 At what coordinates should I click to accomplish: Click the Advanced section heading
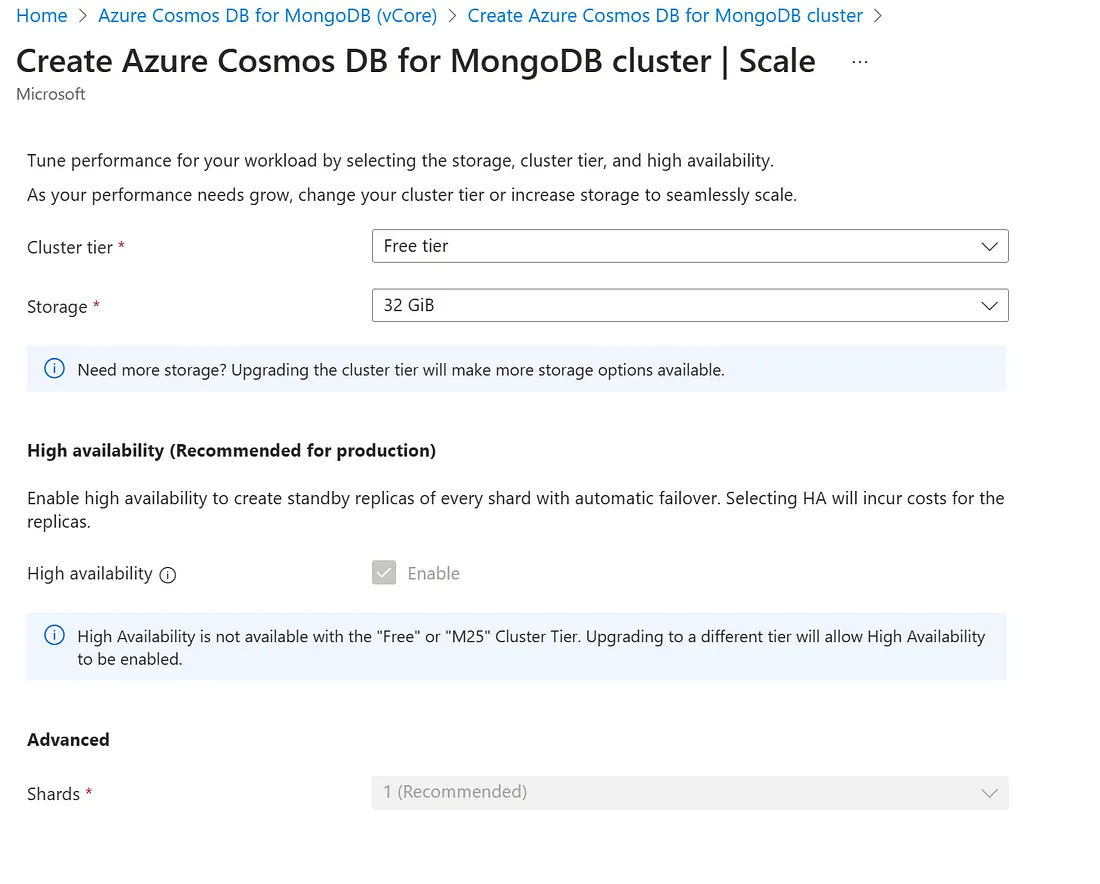pos(68,739)
